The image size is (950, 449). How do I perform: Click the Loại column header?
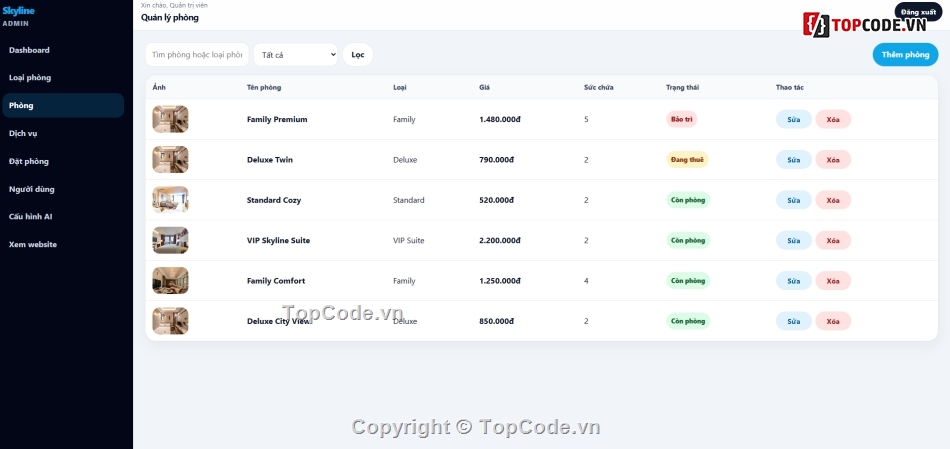[399, 87]
